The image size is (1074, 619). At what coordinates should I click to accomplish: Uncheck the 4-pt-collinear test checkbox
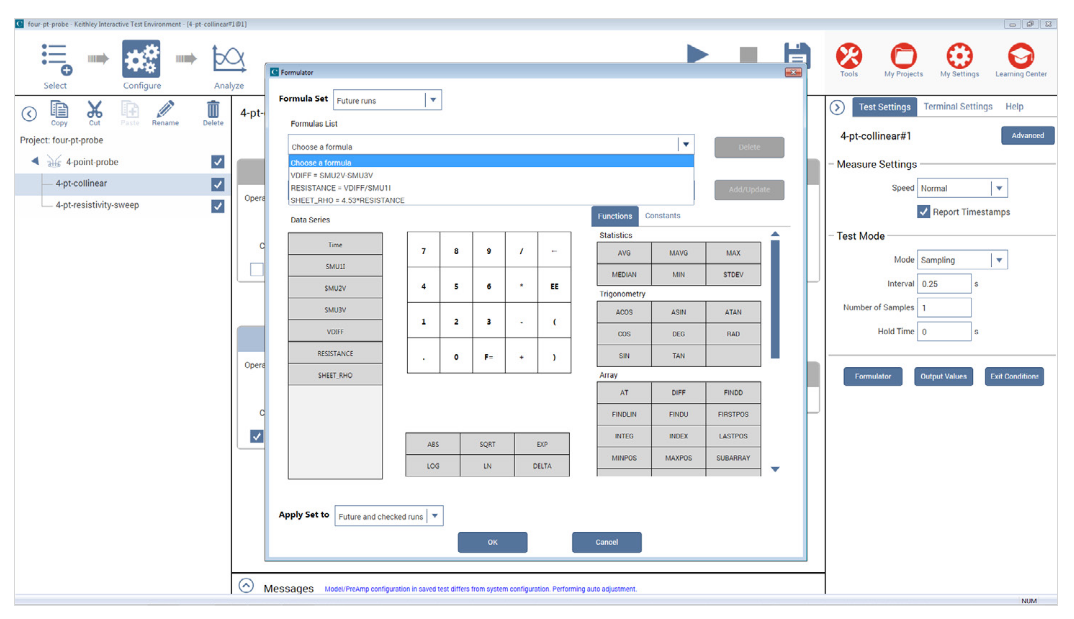[x=218, y=184]
